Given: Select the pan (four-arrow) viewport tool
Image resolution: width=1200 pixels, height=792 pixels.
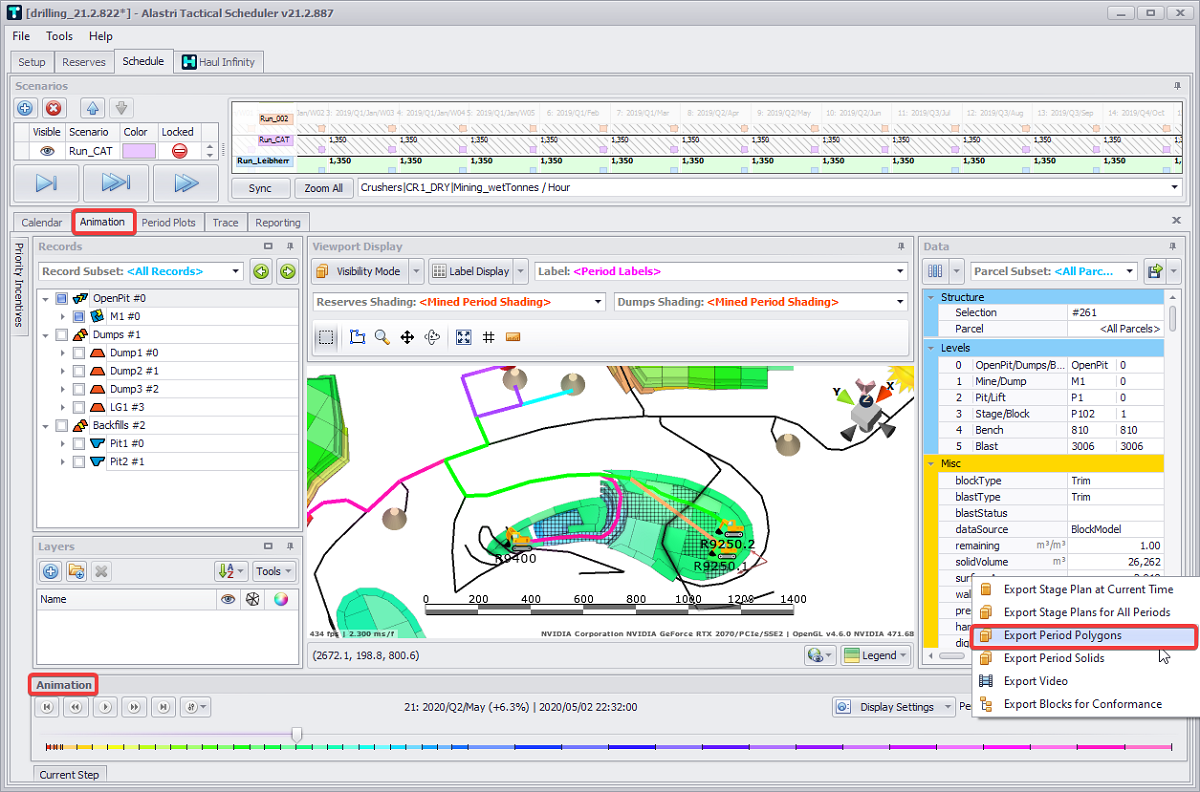Looking at the screenshot, I should [x=408, y=338].
